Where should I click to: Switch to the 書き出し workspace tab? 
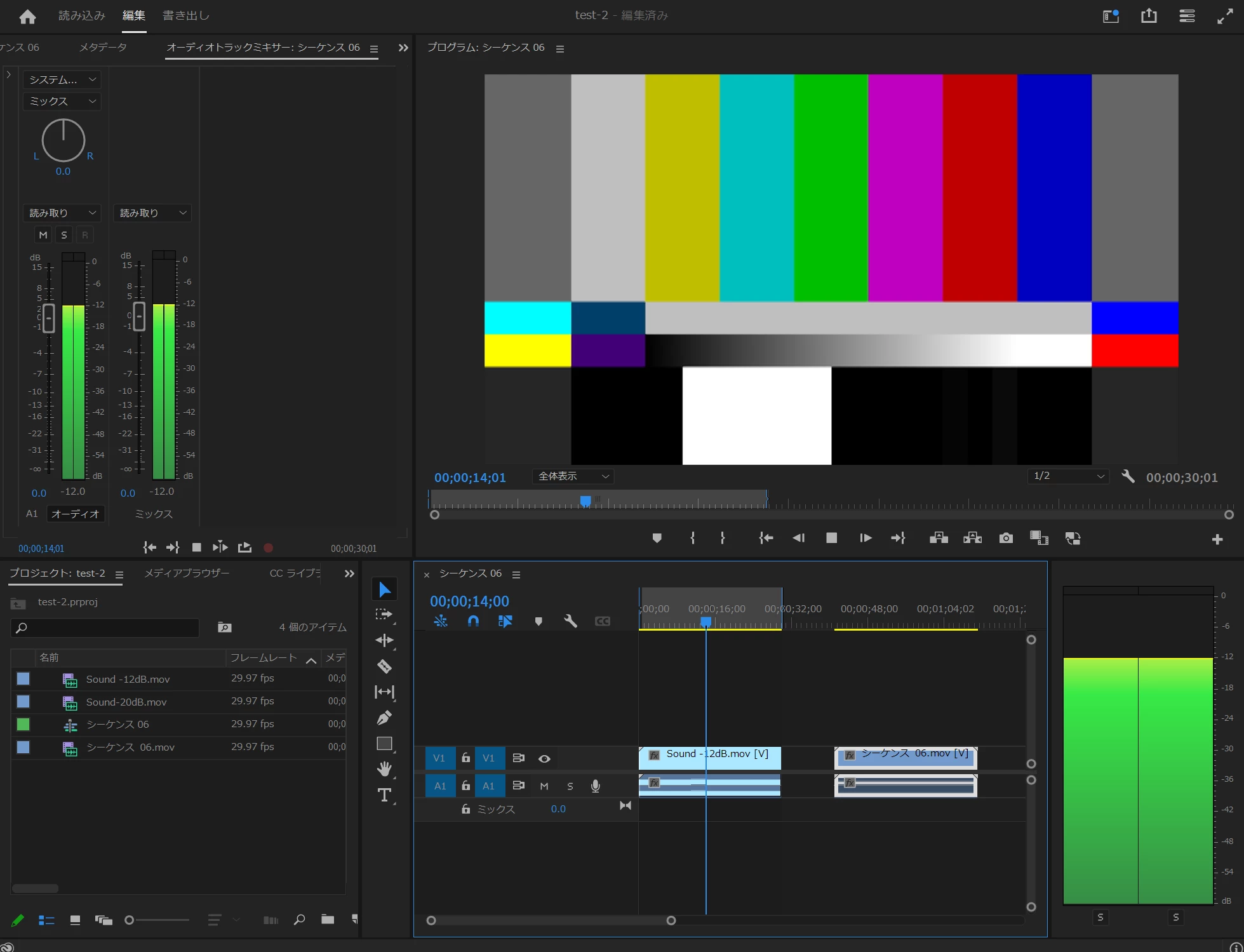tap(185, 15)
